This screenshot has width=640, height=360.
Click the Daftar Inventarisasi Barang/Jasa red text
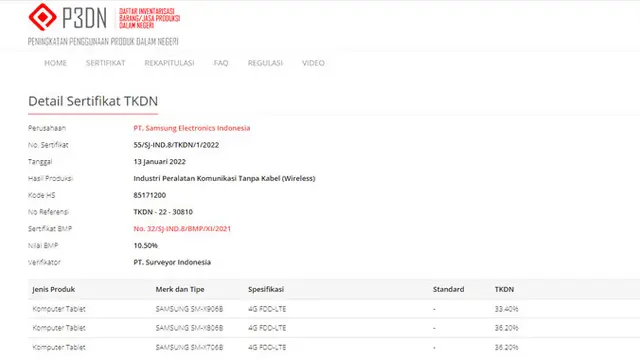[x=149, y=18]
